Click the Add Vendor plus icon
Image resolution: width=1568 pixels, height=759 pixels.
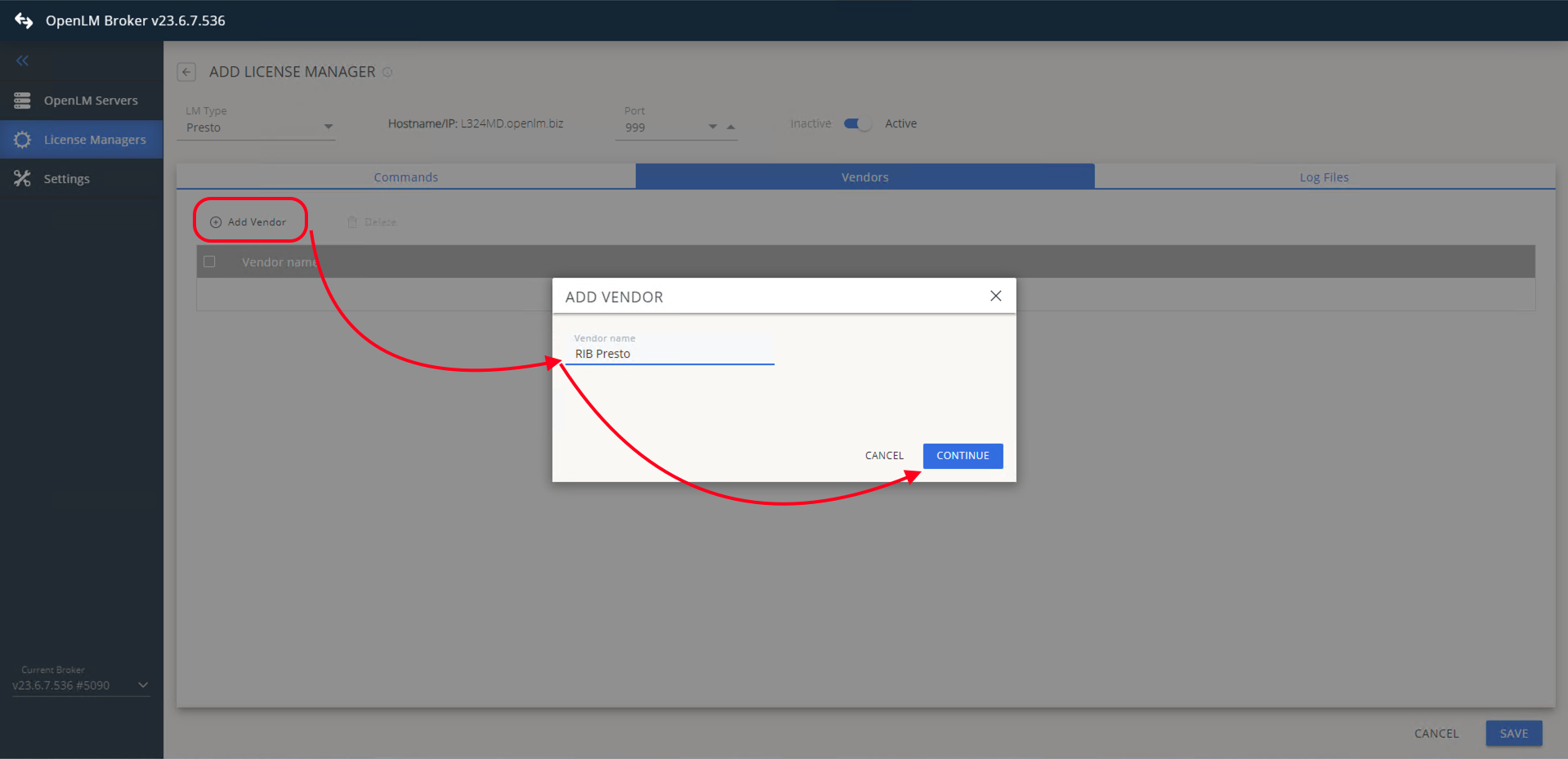point(215,221)
